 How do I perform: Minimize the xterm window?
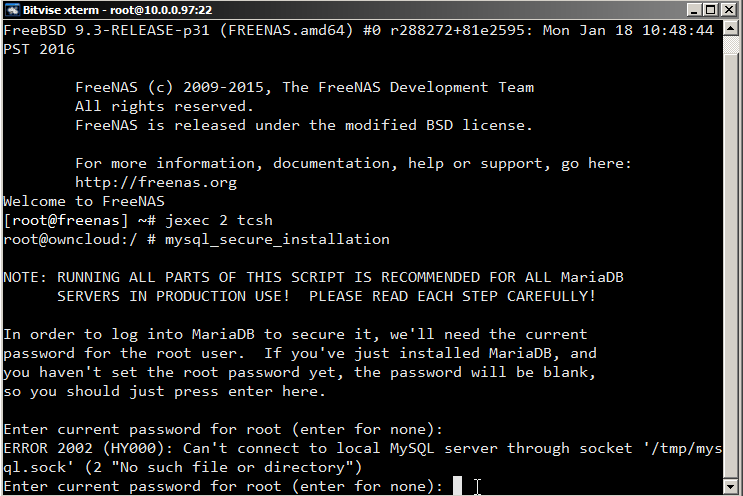(x=690, y=9)
